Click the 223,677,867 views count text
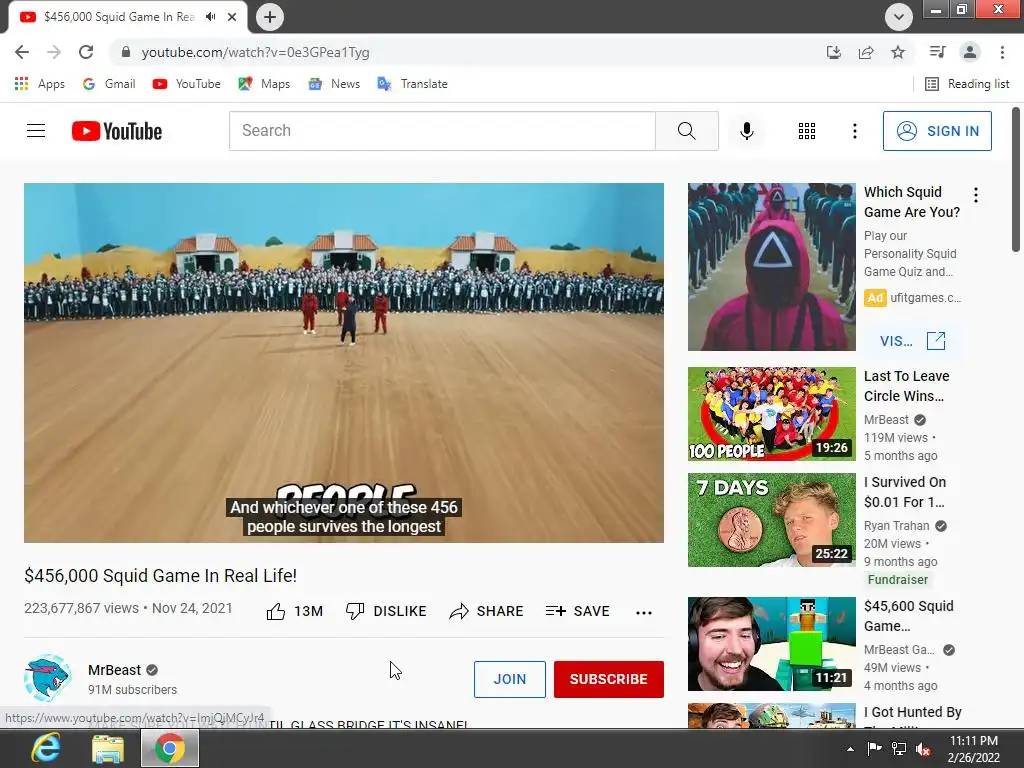Image resolution: width=1024 pixels, height=768 pixels. click(x=81, y=608)
